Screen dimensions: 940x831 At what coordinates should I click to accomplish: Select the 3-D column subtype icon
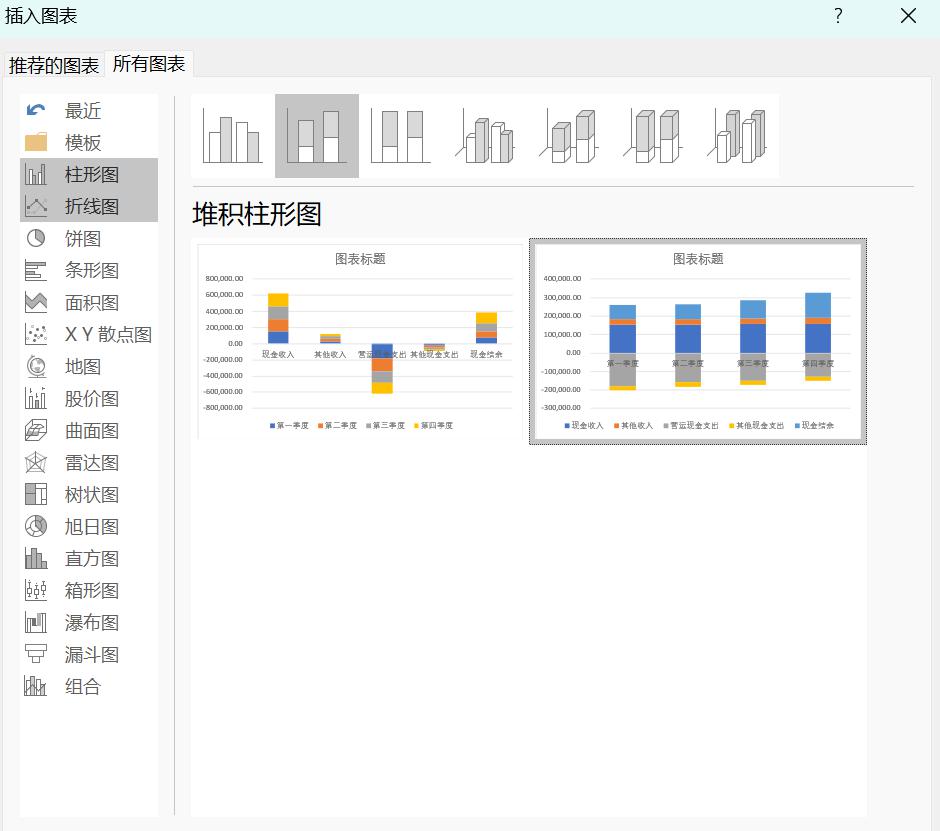coord(736,136)
